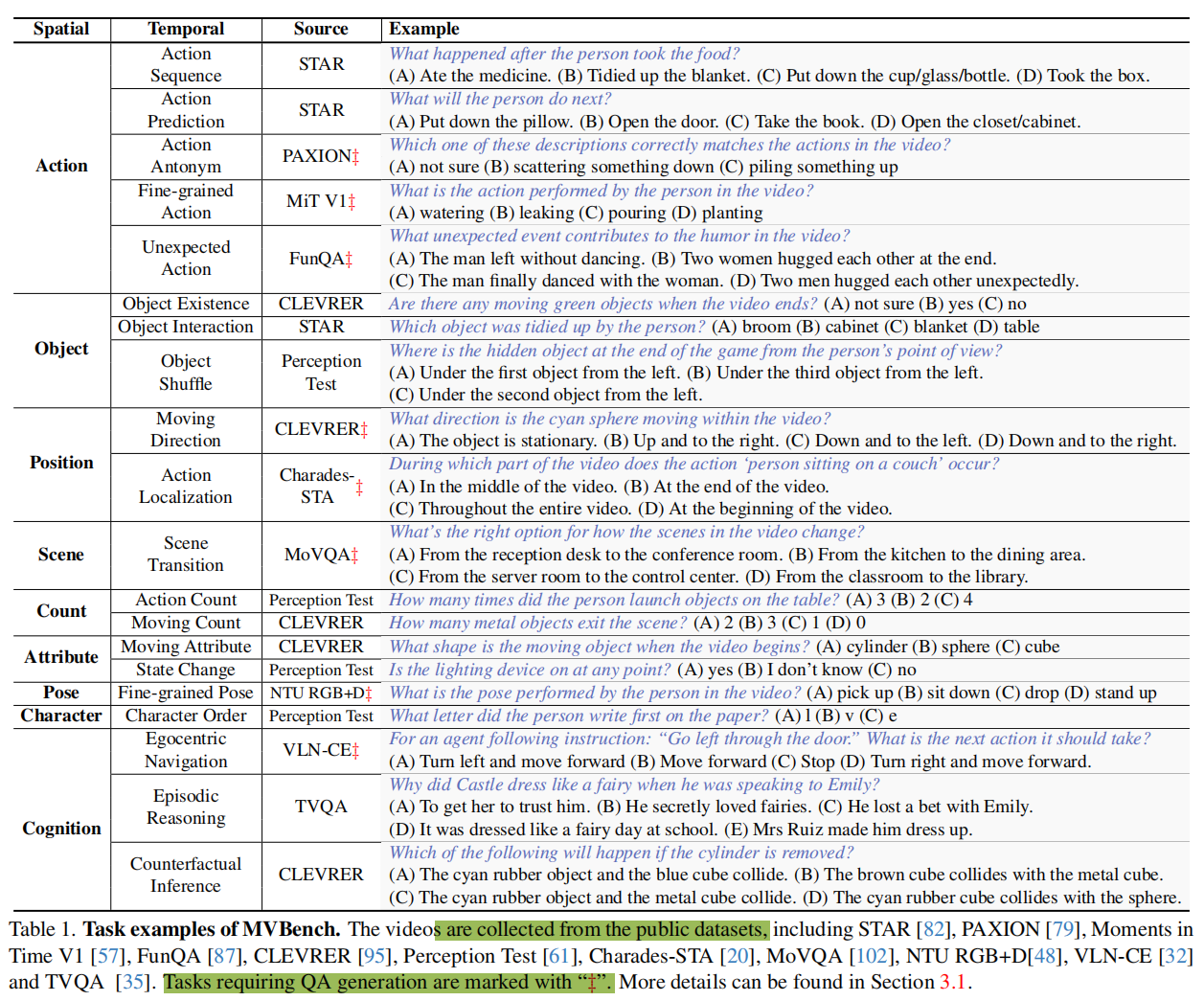This screenshot has height=1001, width=1204.
Task: Open citation link 82 after STAR
Action: click(x=930, y=929)
